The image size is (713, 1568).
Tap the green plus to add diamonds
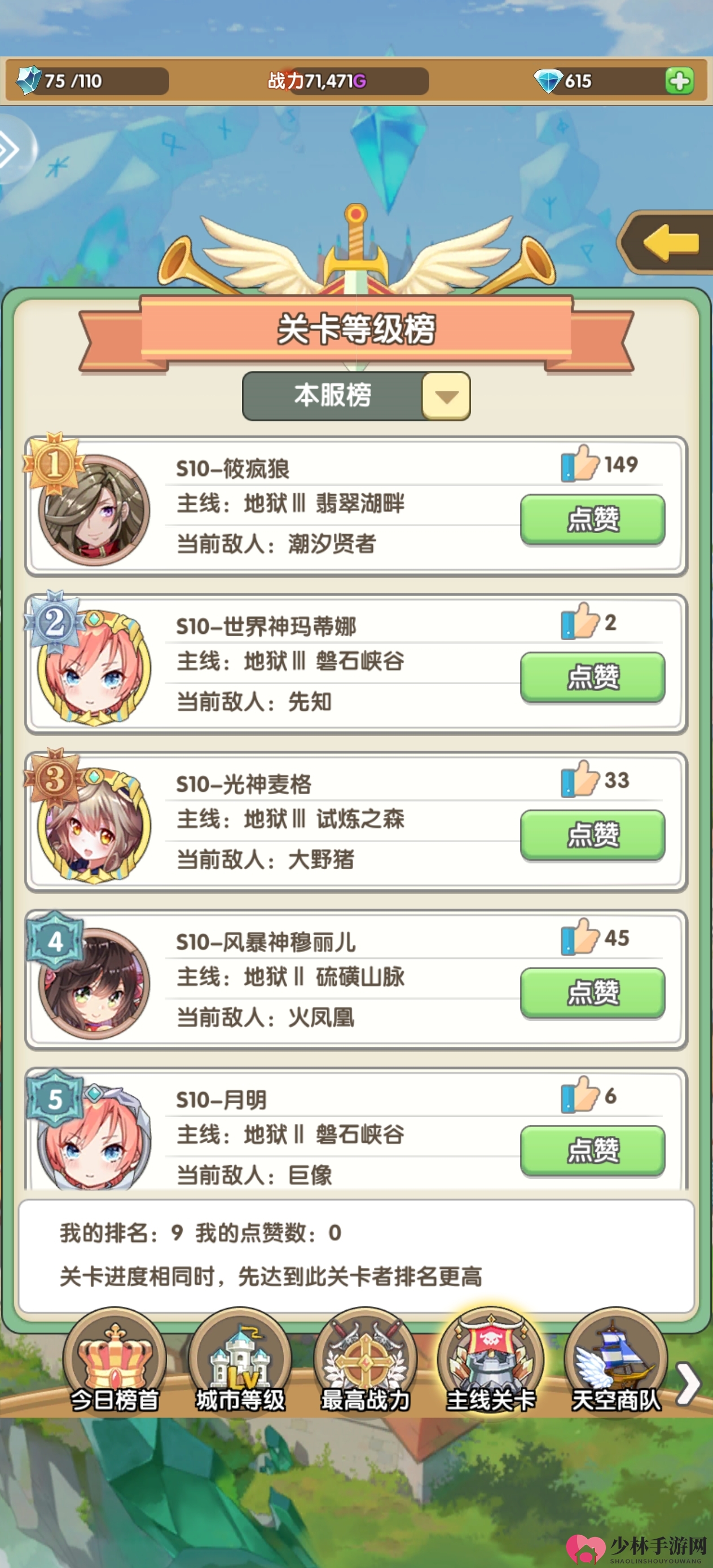tap(679, 80)
